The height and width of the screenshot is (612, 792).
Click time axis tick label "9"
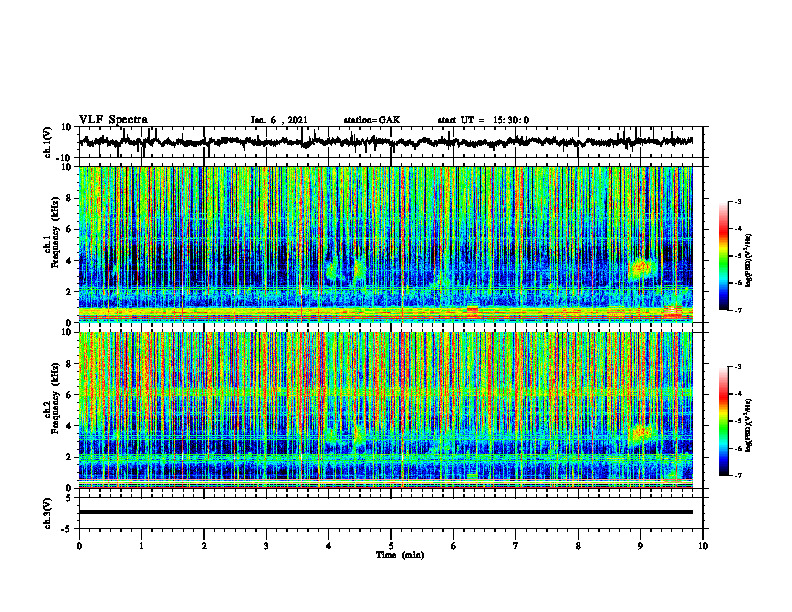640,546
